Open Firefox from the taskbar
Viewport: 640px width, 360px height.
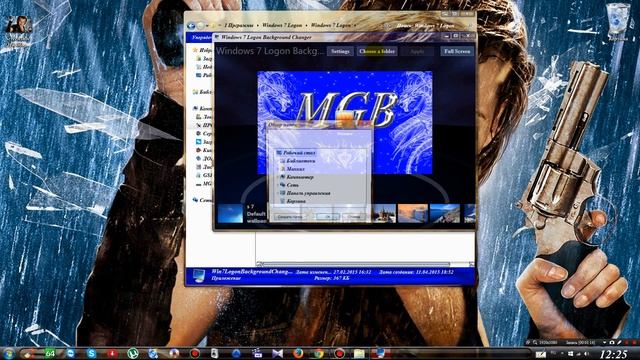[x=298, y=353]
